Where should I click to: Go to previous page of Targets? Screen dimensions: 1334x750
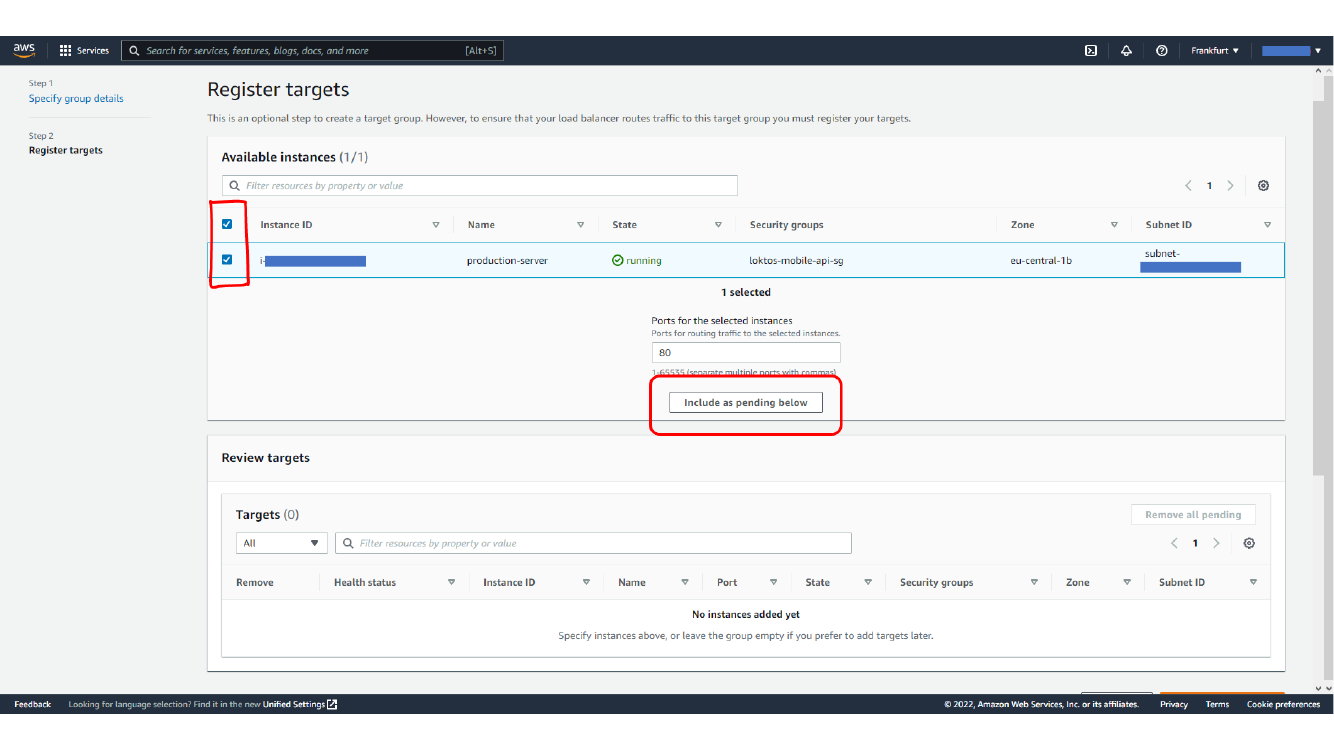pos(1174,543)
